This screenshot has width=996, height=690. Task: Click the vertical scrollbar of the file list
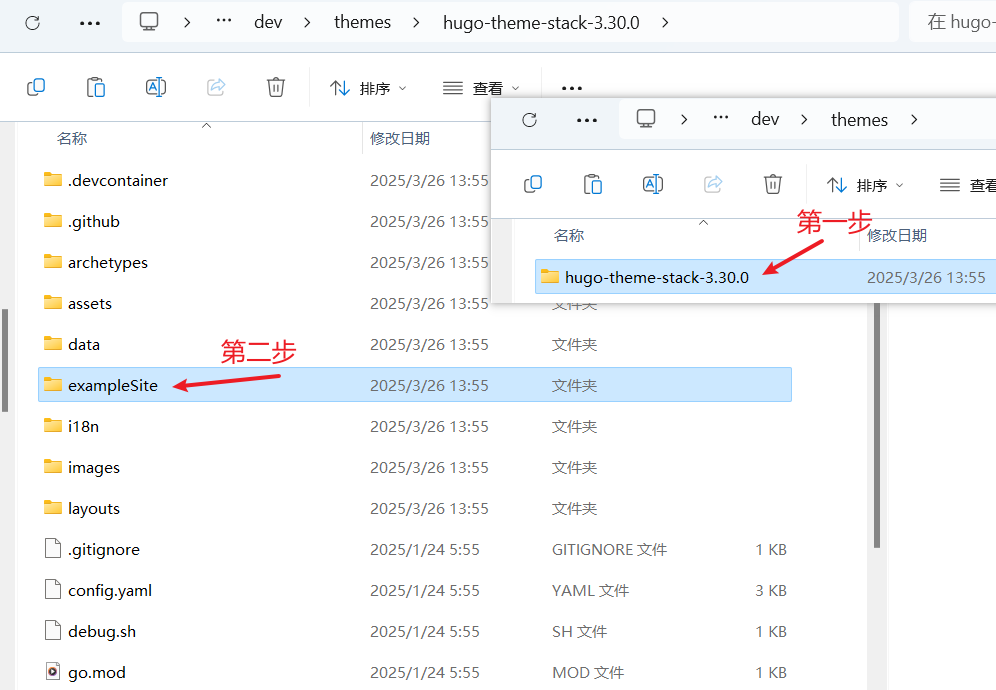pyautogui.click(x=5, y=360)
